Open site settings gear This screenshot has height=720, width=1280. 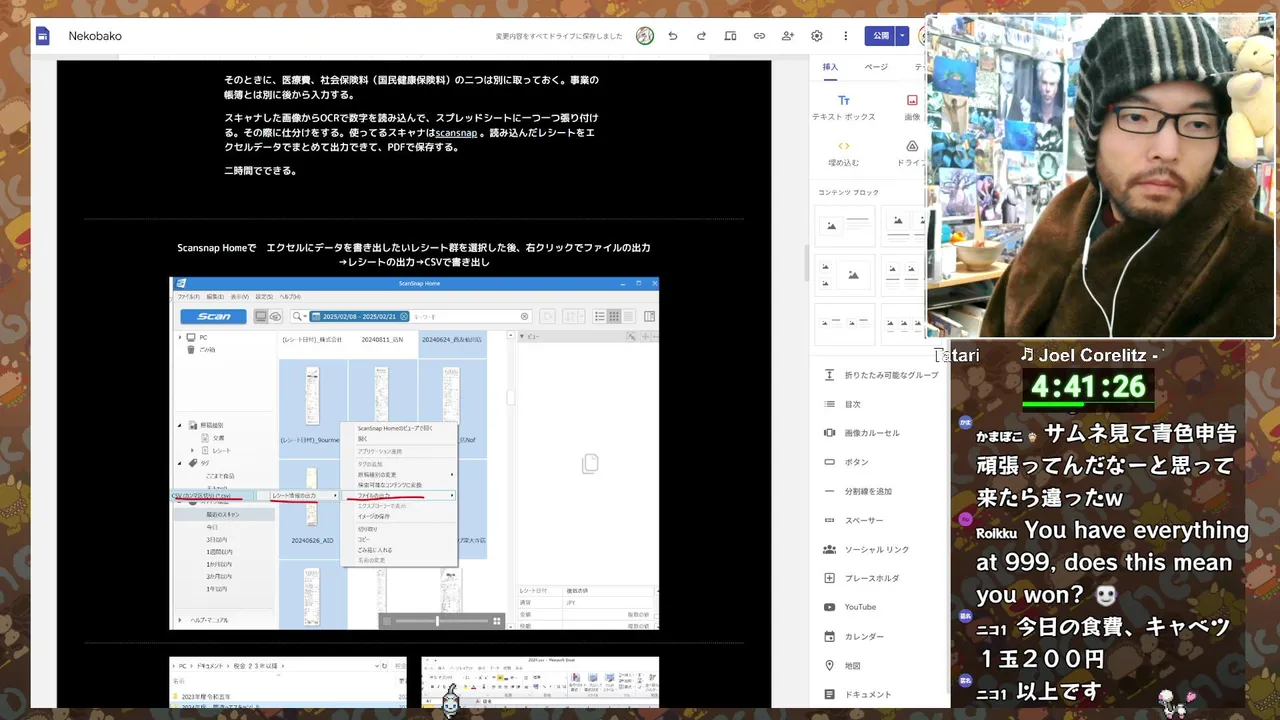click(817, 36)
